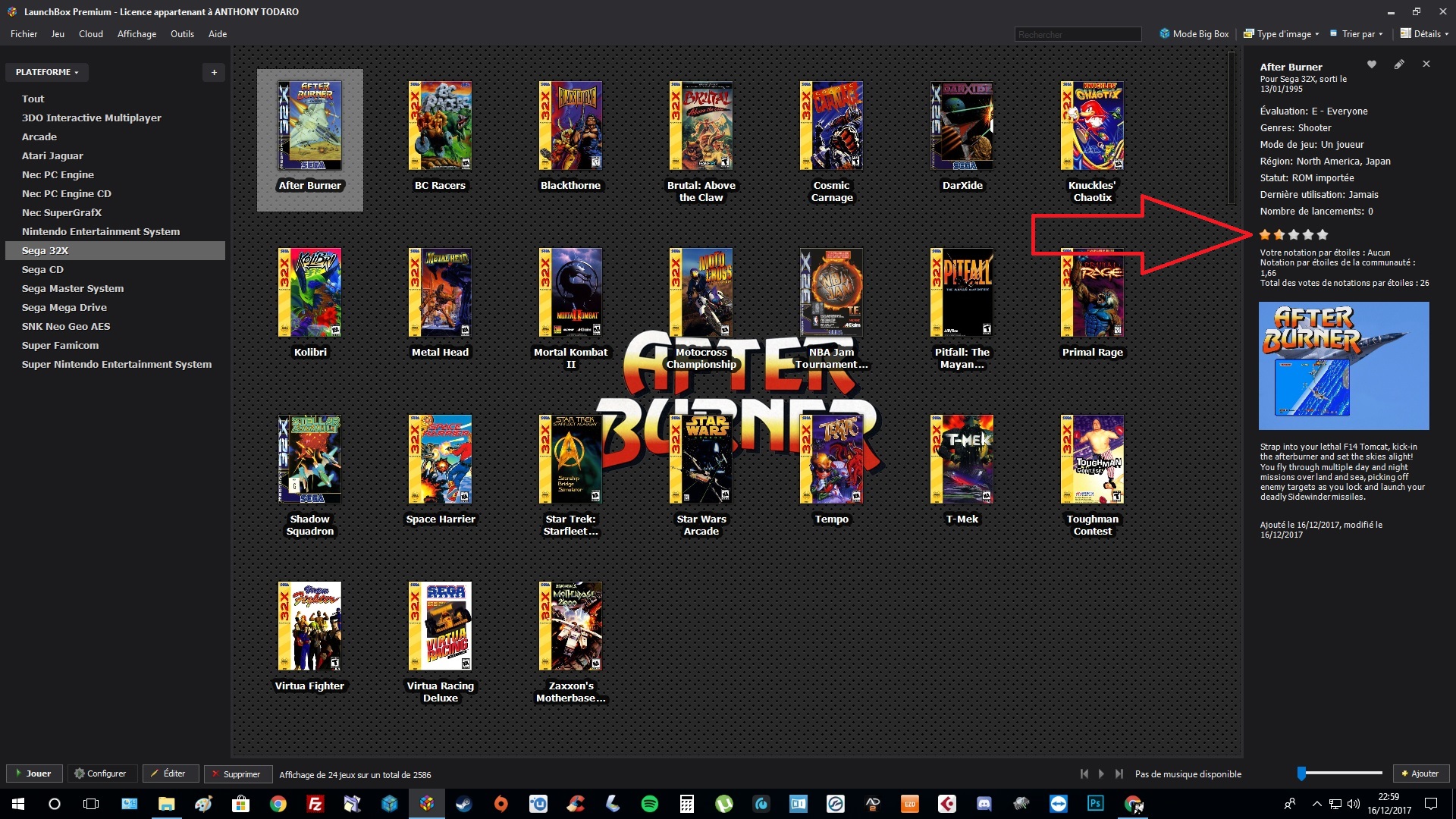The height and width of the screenshot is (819, 1456).
Task: Open Photoshop from the taskbar
Action: tap(1096, 804)
